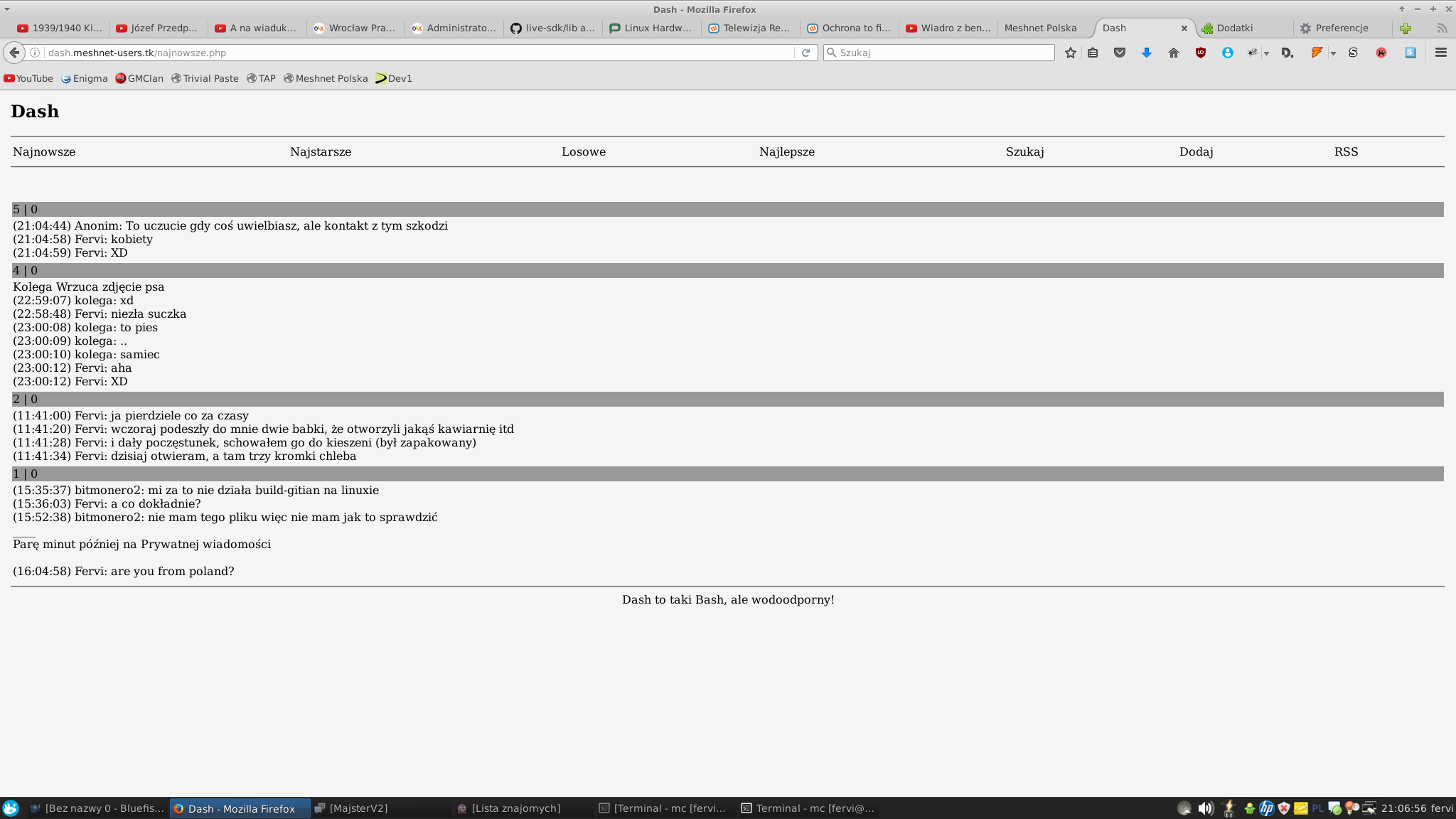1456x819 pixels.
Task: Open the Firefox hamburger menu
Action: 1441,53
